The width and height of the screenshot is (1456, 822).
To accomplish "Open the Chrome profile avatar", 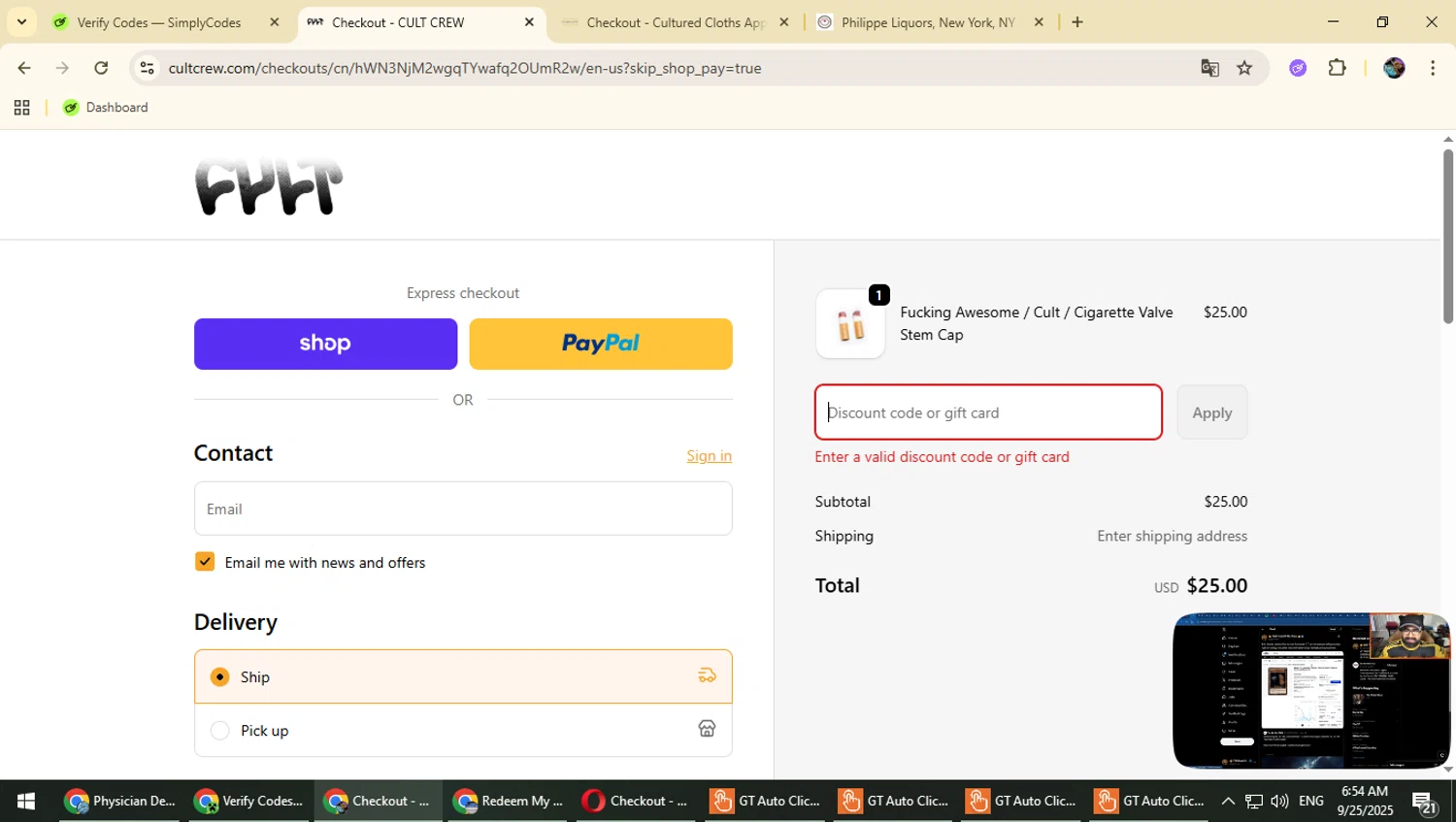I will click(1394, 68).
